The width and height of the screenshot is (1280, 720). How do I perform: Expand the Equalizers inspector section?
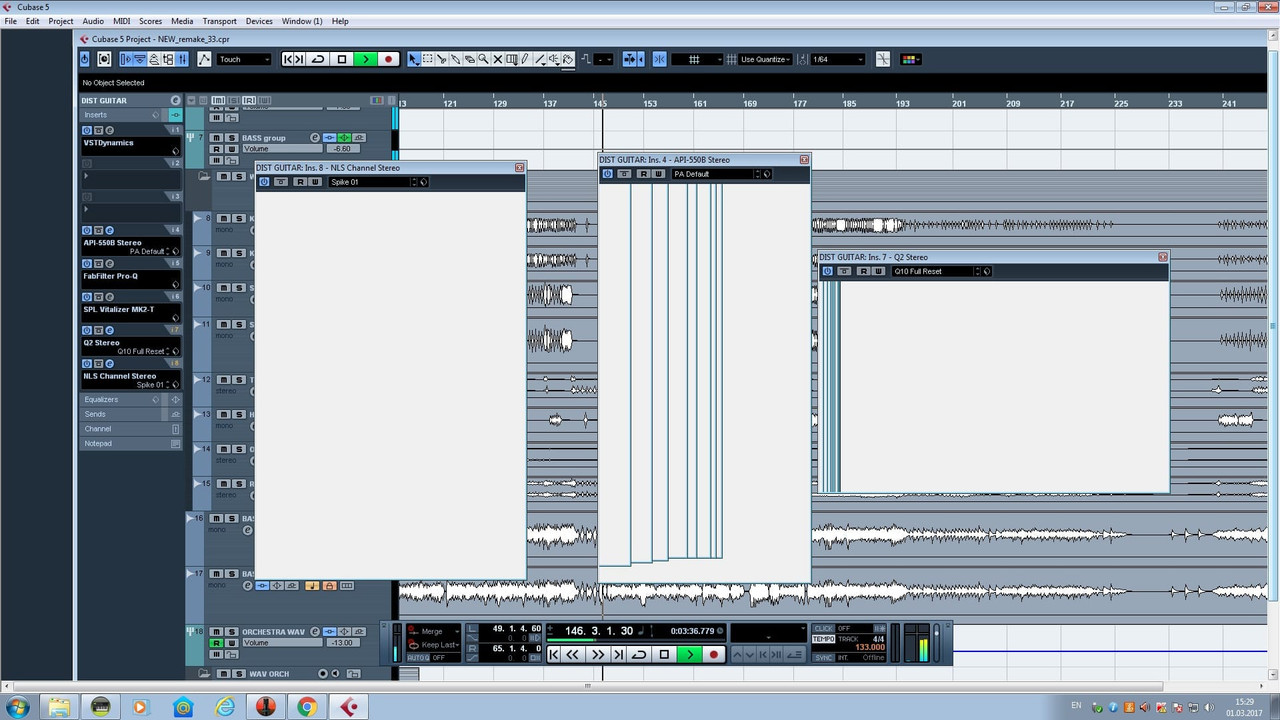(x=131, y=399)
